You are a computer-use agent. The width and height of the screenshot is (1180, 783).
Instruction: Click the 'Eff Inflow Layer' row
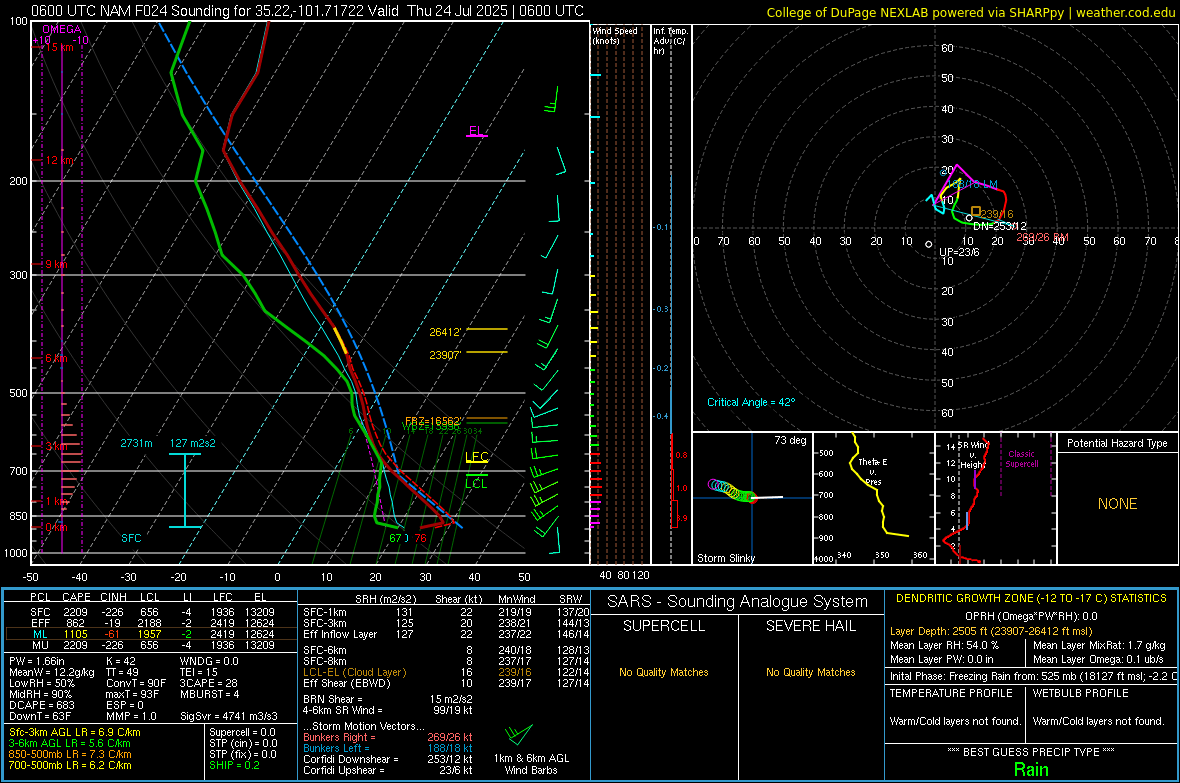(x=444, y=634)
